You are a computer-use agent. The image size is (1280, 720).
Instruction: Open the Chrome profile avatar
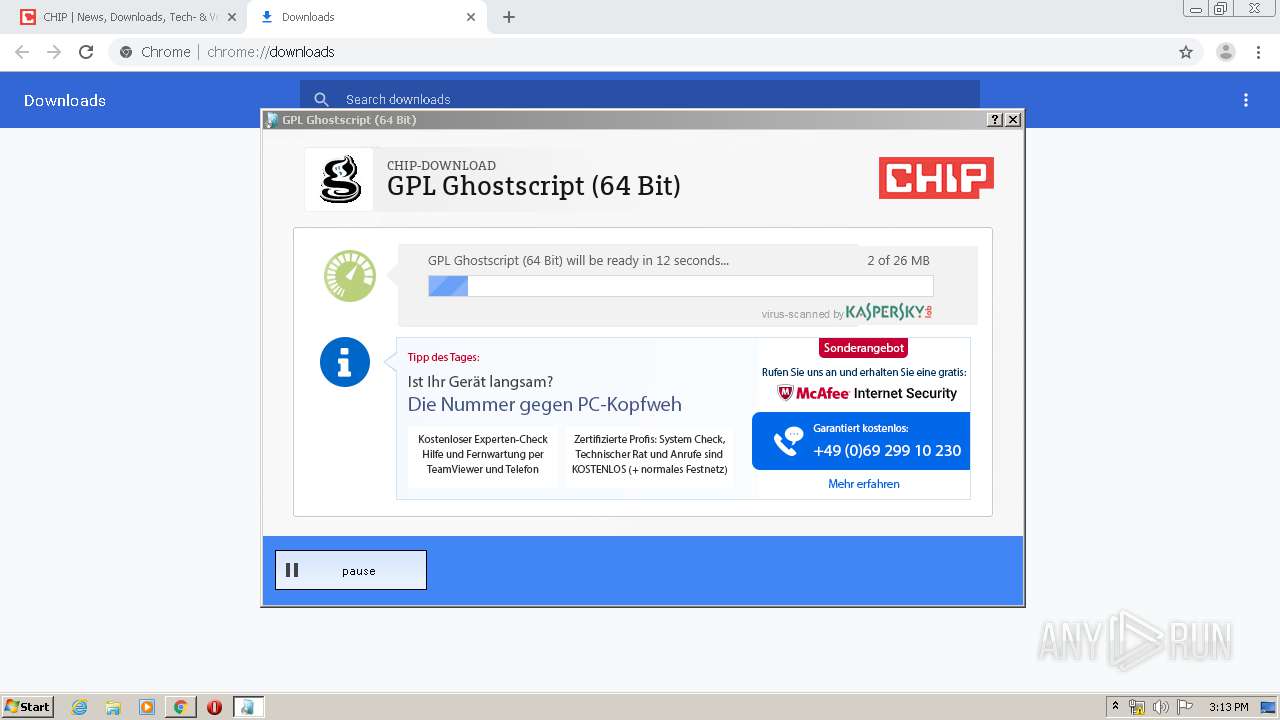click(1226, 52)
